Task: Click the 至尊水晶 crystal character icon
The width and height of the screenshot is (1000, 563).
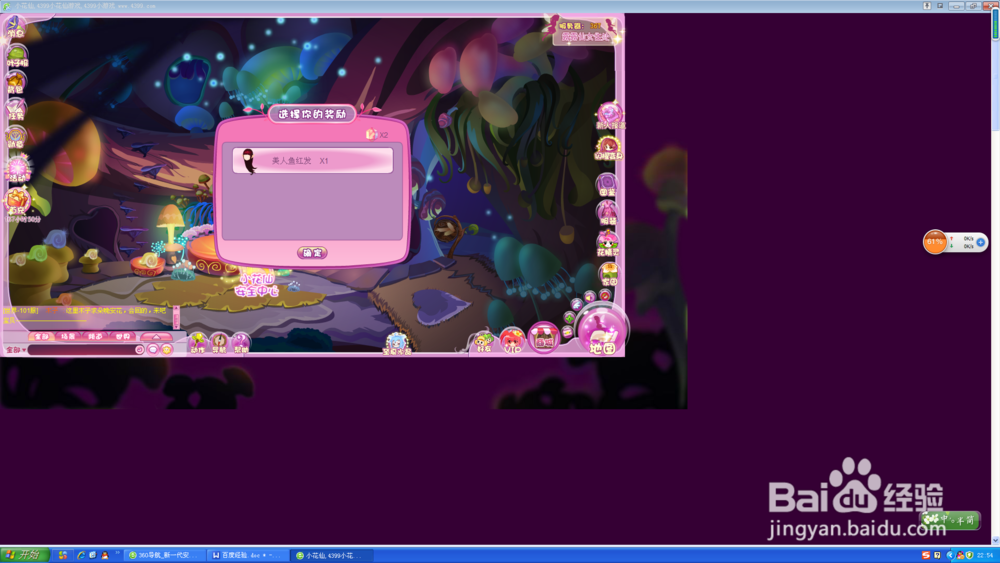Action: pyautogui.click(x=396, y=344)
